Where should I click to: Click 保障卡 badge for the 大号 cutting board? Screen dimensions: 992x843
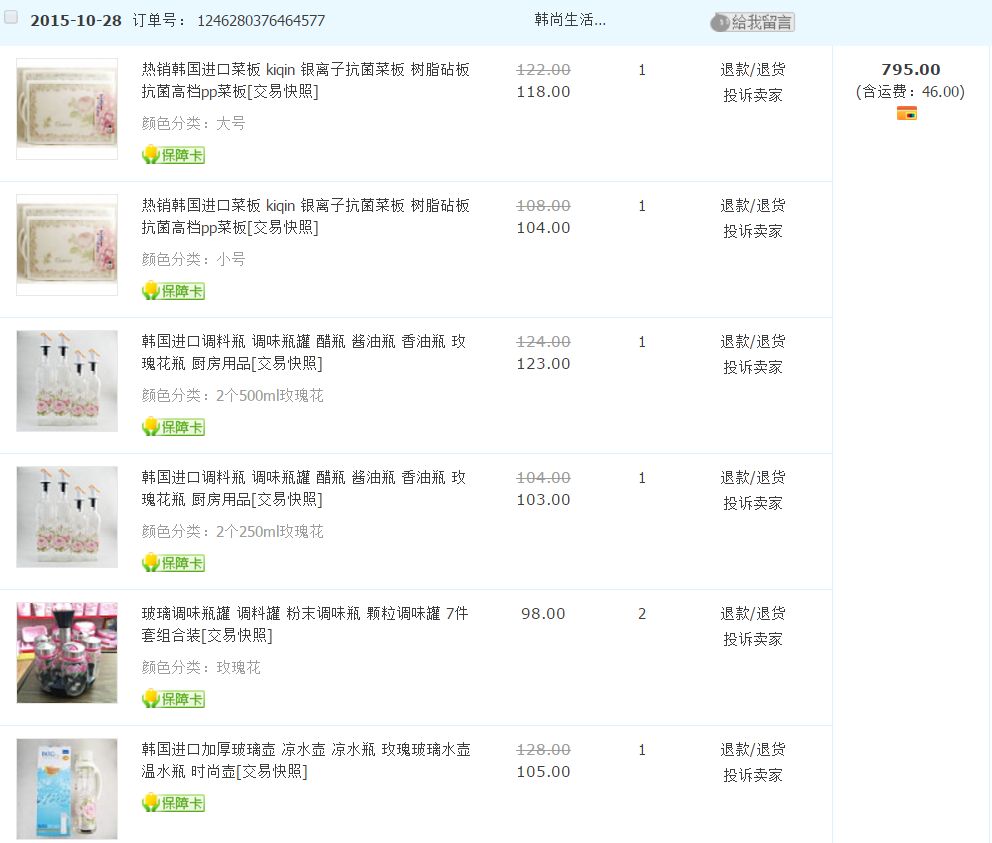(x=173, y=155)
